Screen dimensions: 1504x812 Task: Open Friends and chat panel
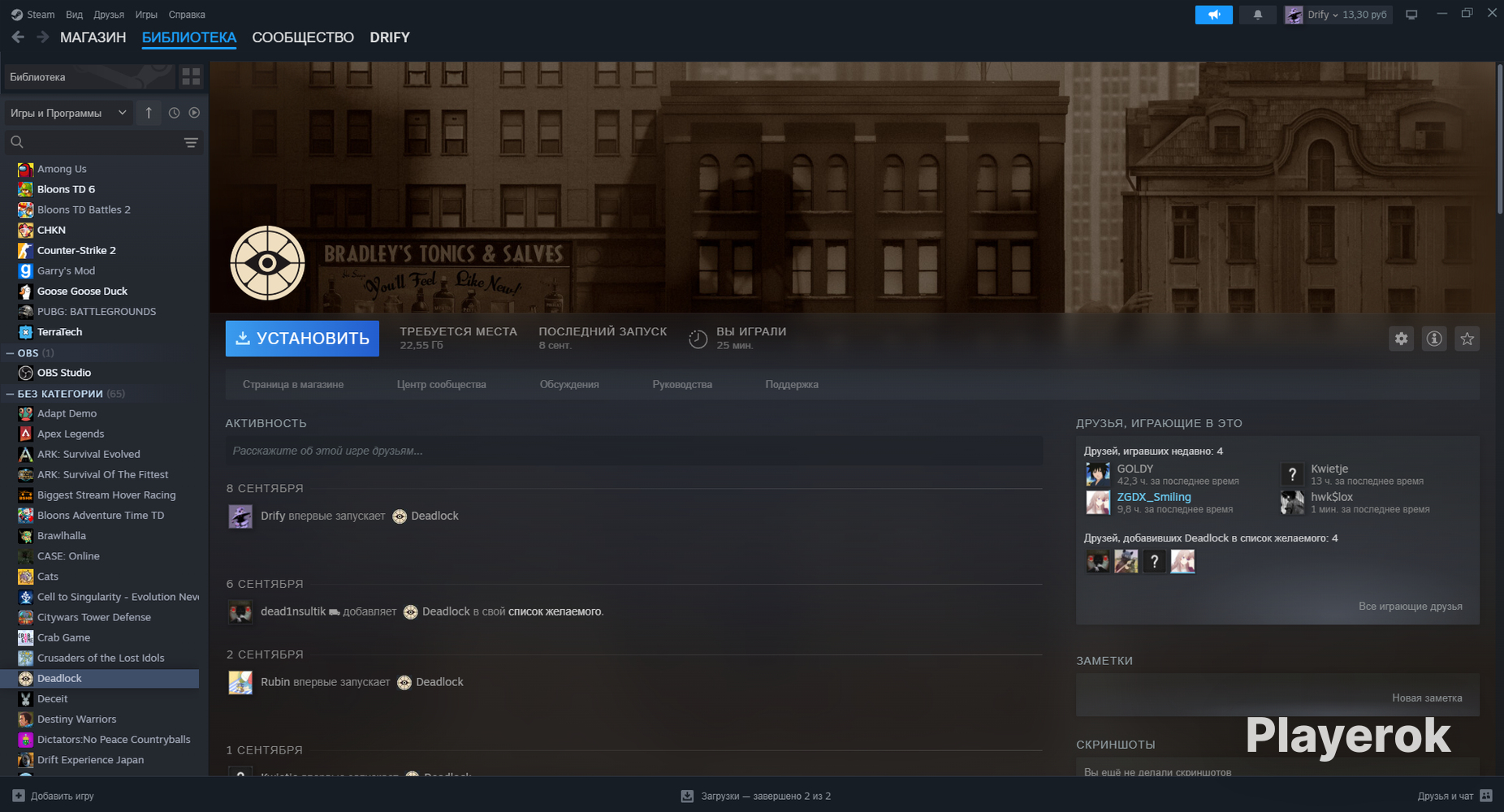point(1454,796)
